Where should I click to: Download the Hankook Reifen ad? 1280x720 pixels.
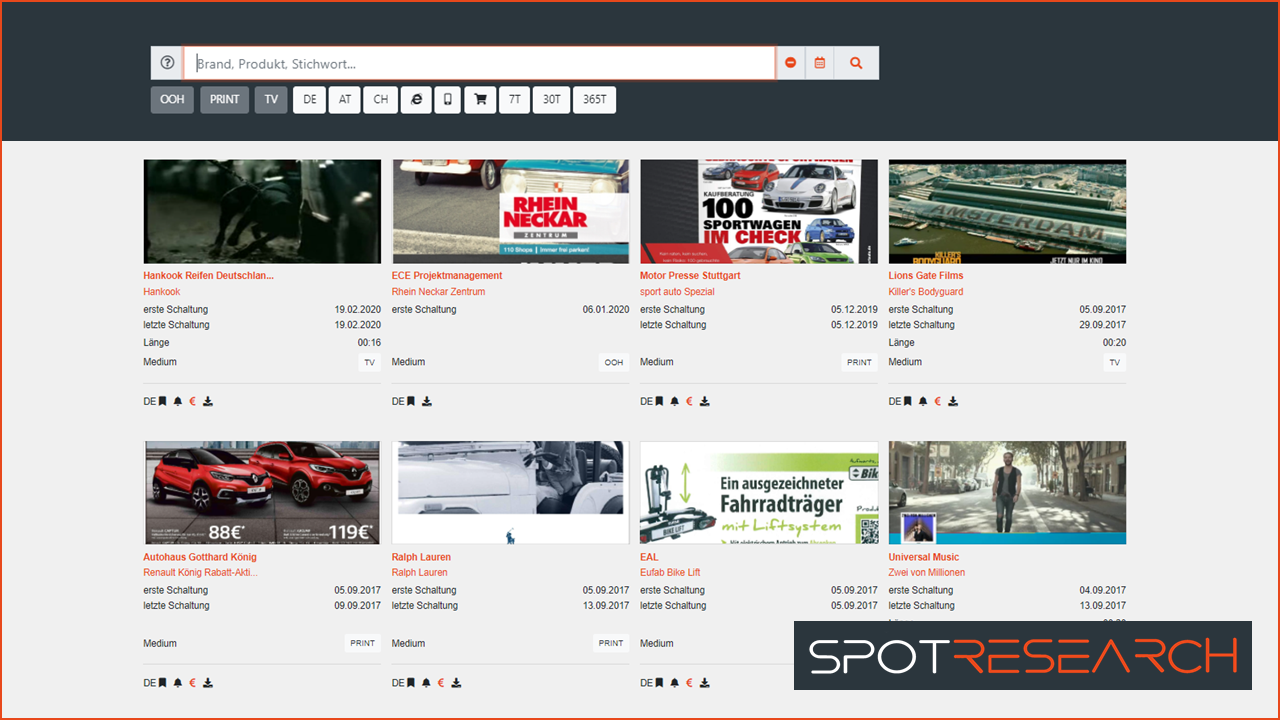pyautogui.click(x=208, y=402)
